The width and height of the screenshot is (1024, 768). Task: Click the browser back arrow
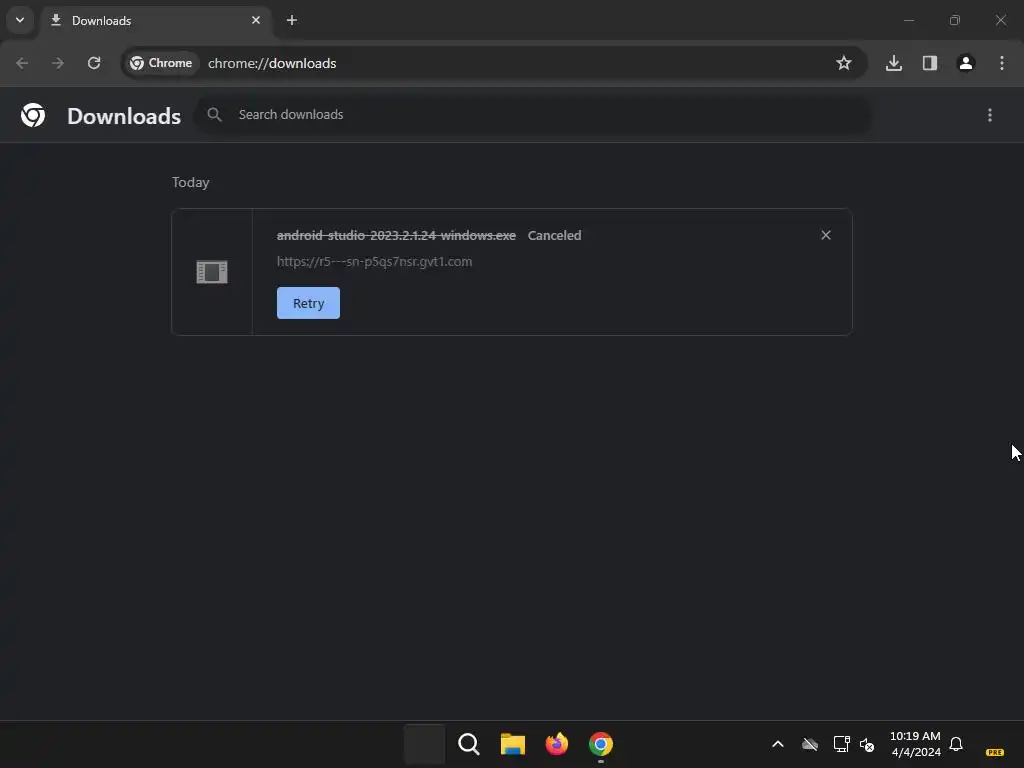click(x=22, y=63)
